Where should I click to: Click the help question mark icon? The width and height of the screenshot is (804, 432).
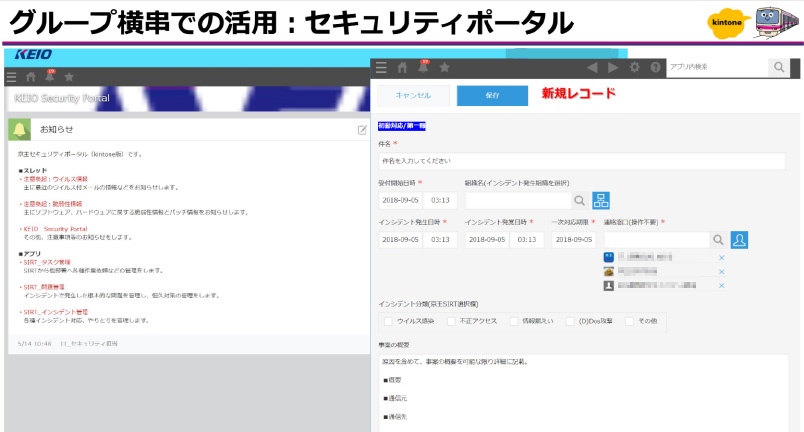click(x=655, y=67)
